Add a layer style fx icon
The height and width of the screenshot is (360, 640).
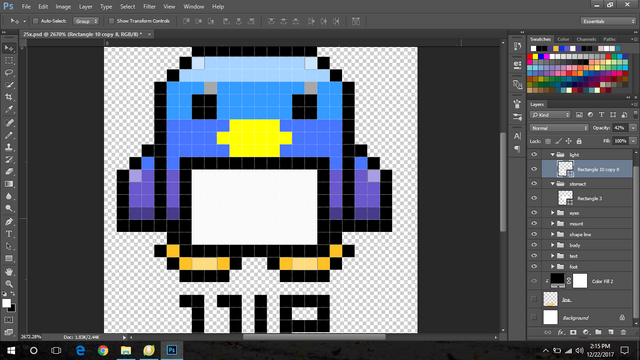click(561, 332)
